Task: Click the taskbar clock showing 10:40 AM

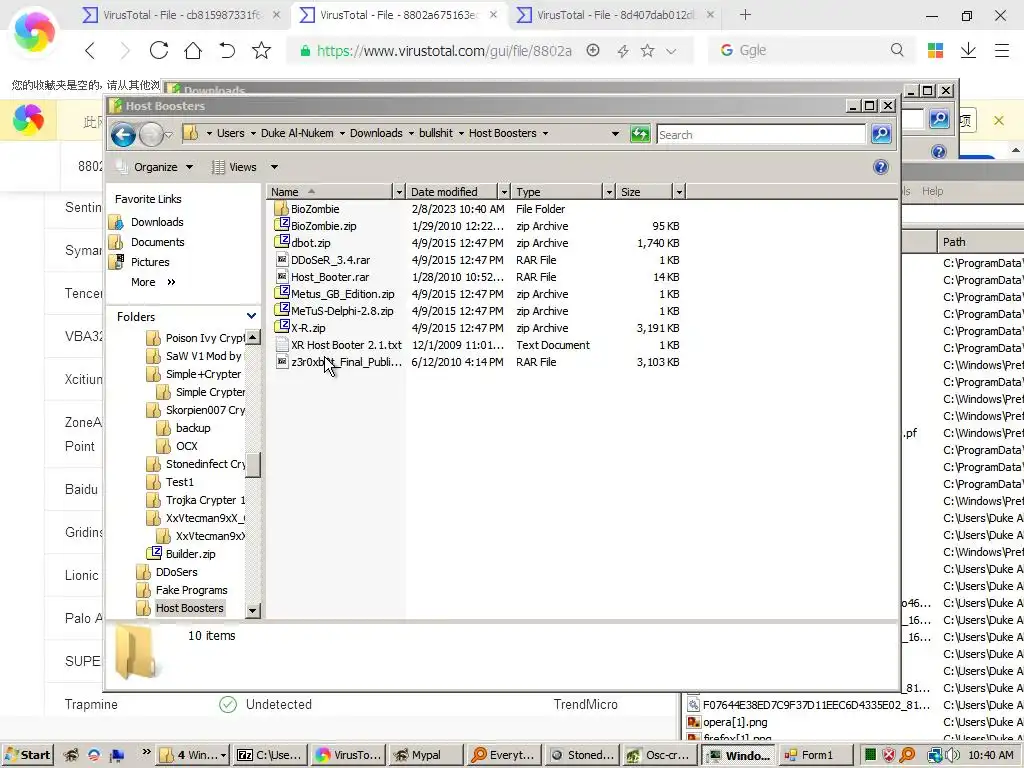Action: point(991,755)
